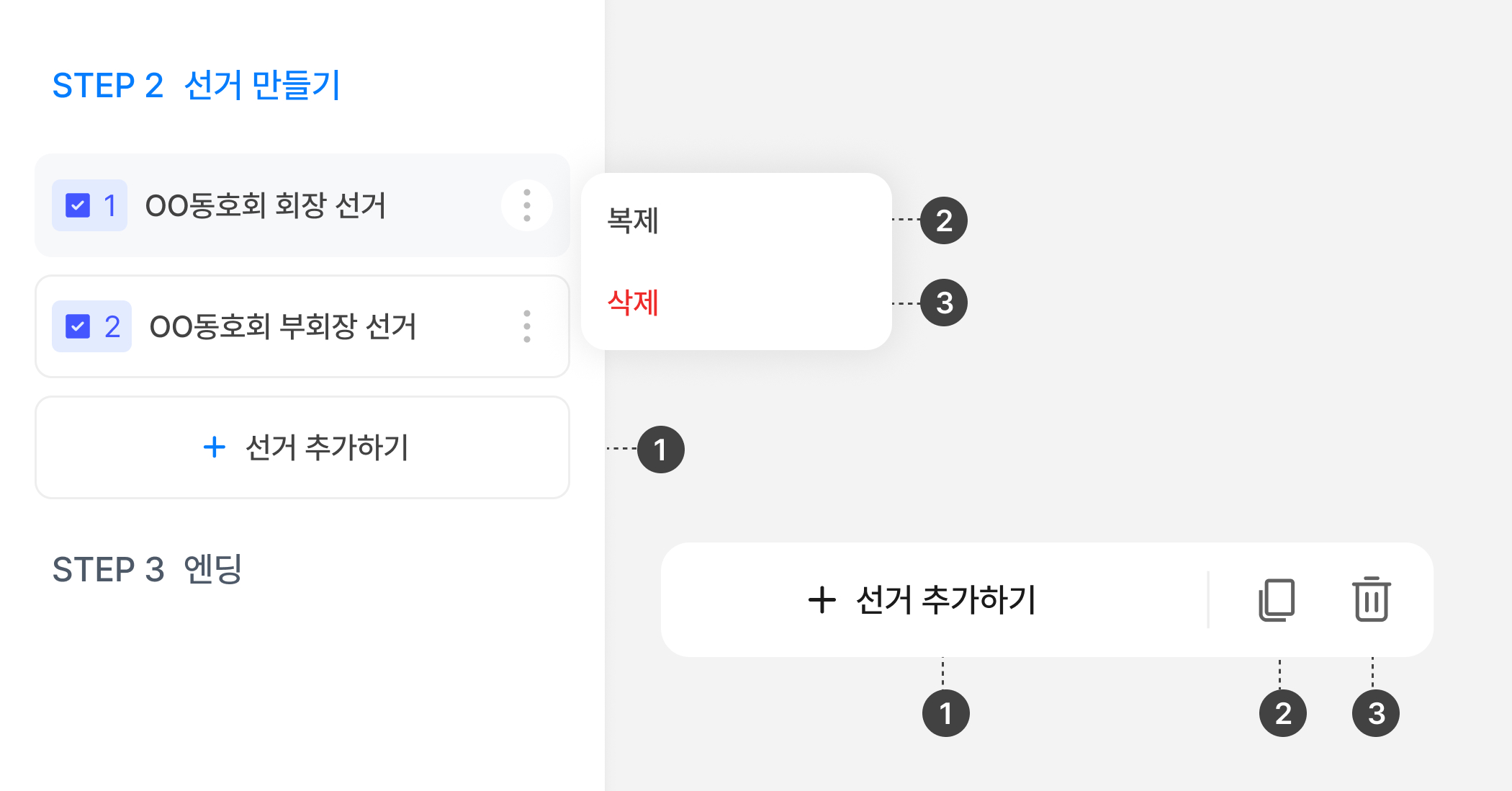Select the OO동호회 회장 선거 title text
Screen dimensions: 1512x791
[266, 205]
